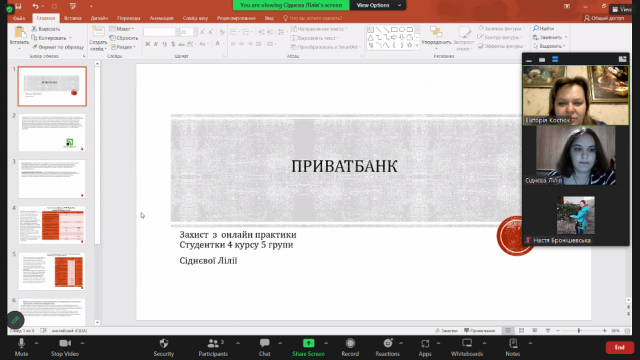Click the Underline (Ч) formatting button

(164, 44)
